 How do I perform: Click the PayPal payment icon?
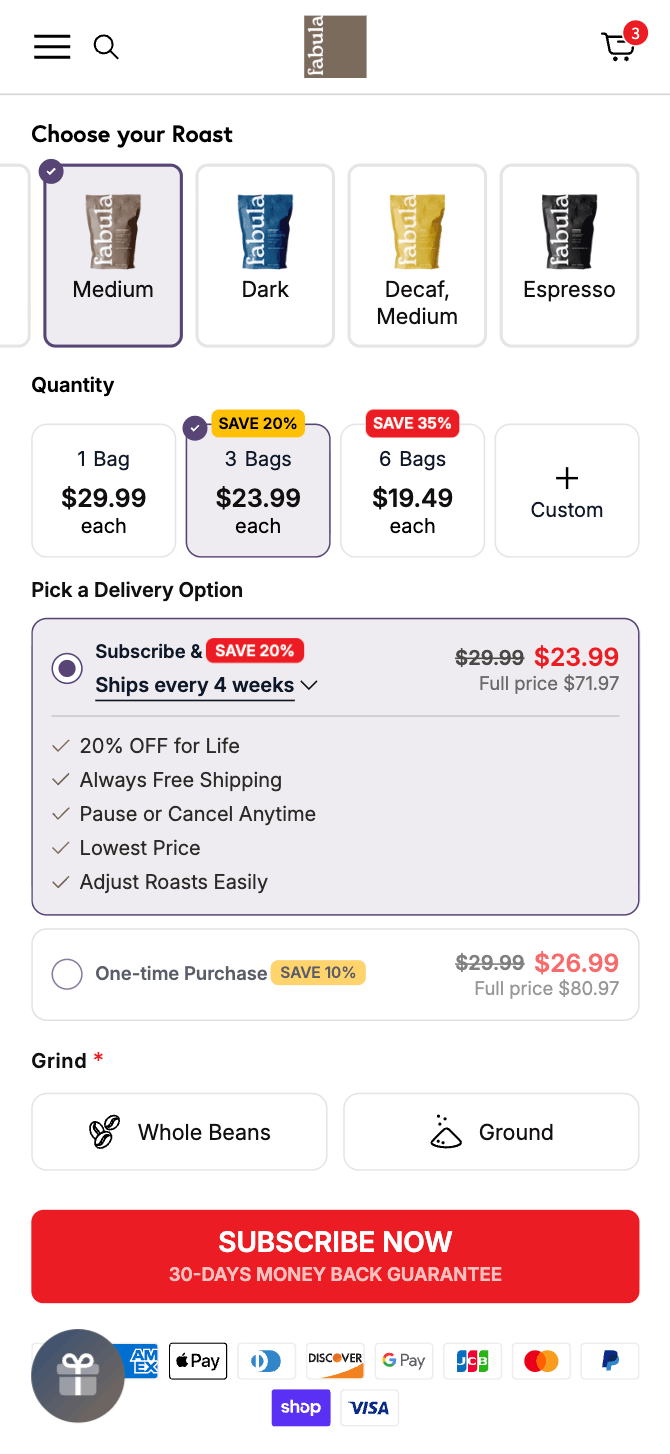point(609,1361)
